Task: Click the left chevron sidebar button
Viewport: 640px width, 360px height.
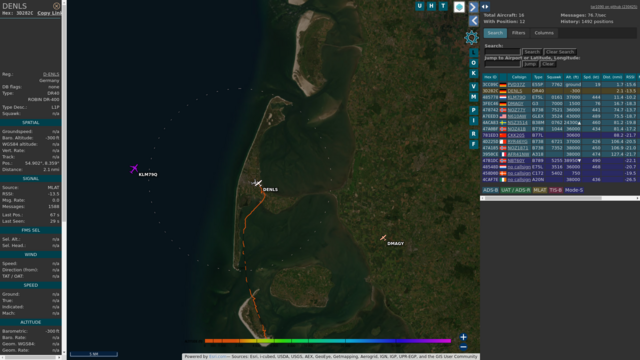Action: click(x=473, y=20)
